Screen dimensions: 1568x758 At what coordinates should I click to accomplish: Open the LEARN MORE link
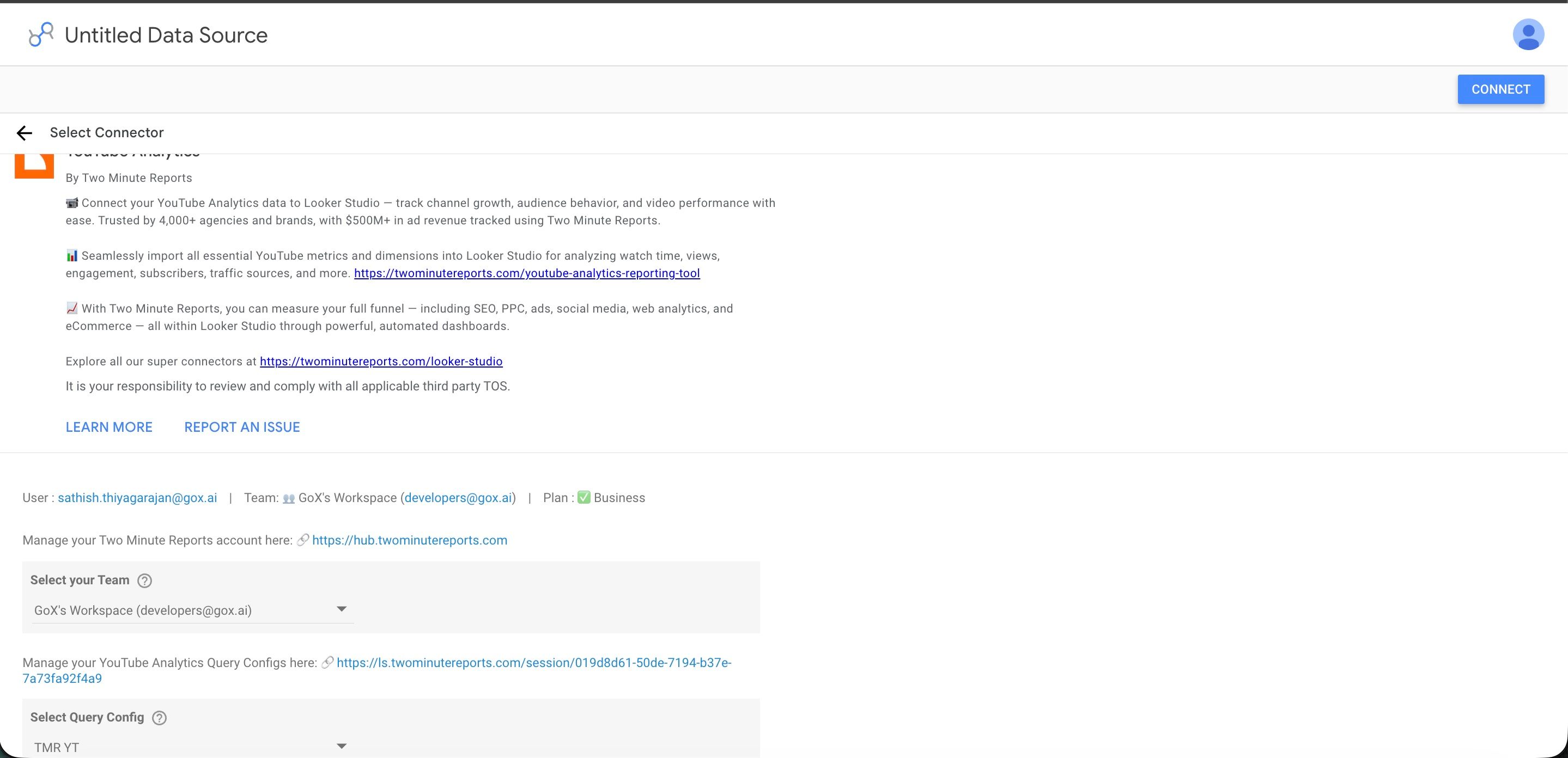[109, 427]
